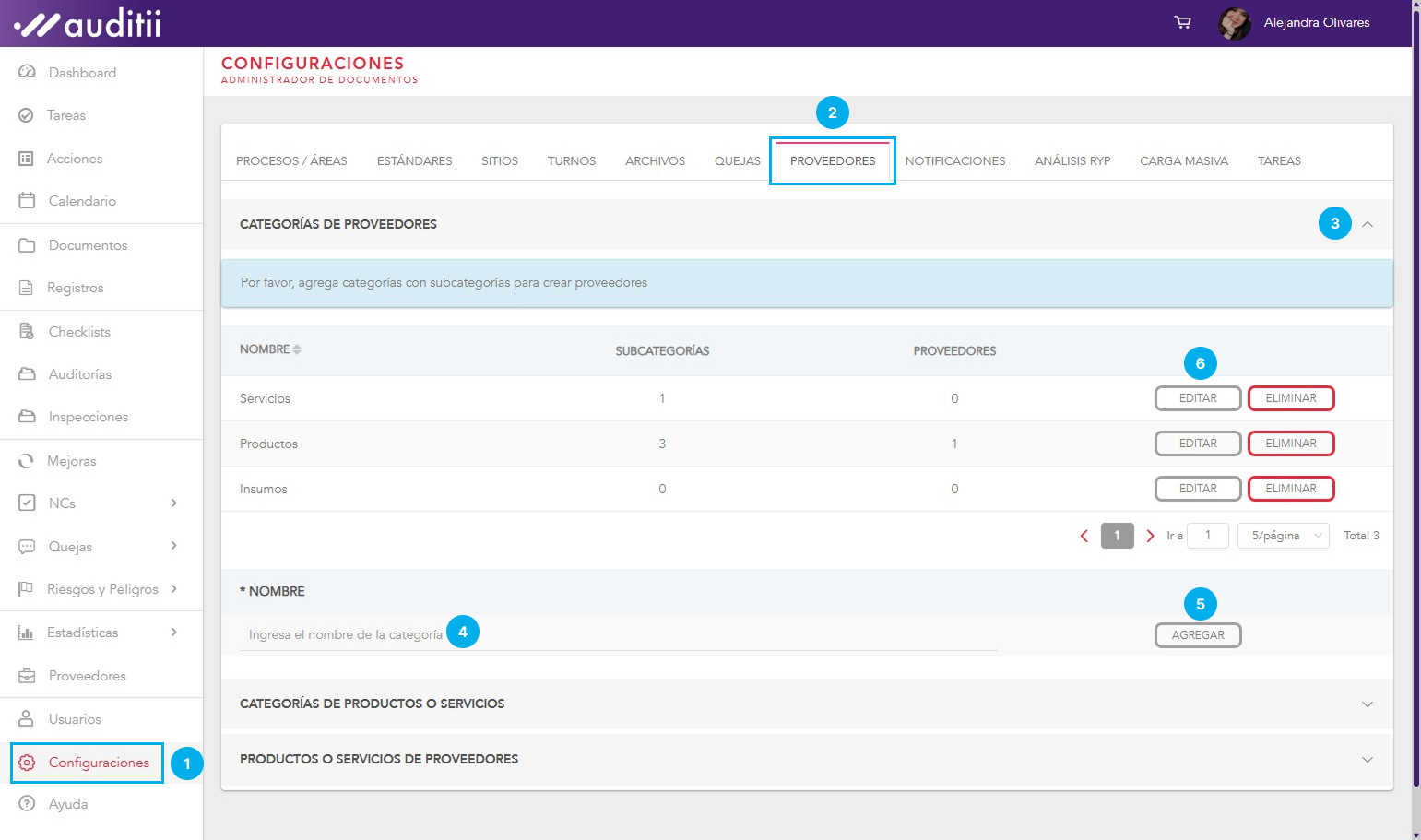Screen dimensions: 1421x840
Task: Click the Usuarios person icon
Action: click(x=27, y=718)
